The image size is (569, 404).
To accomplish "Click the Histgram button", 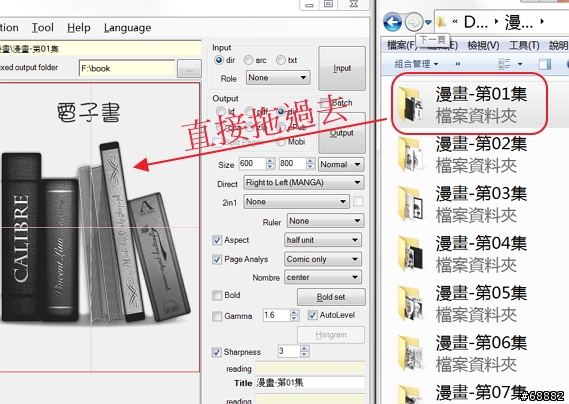I will pyautogui.click(x=331, y=335).
